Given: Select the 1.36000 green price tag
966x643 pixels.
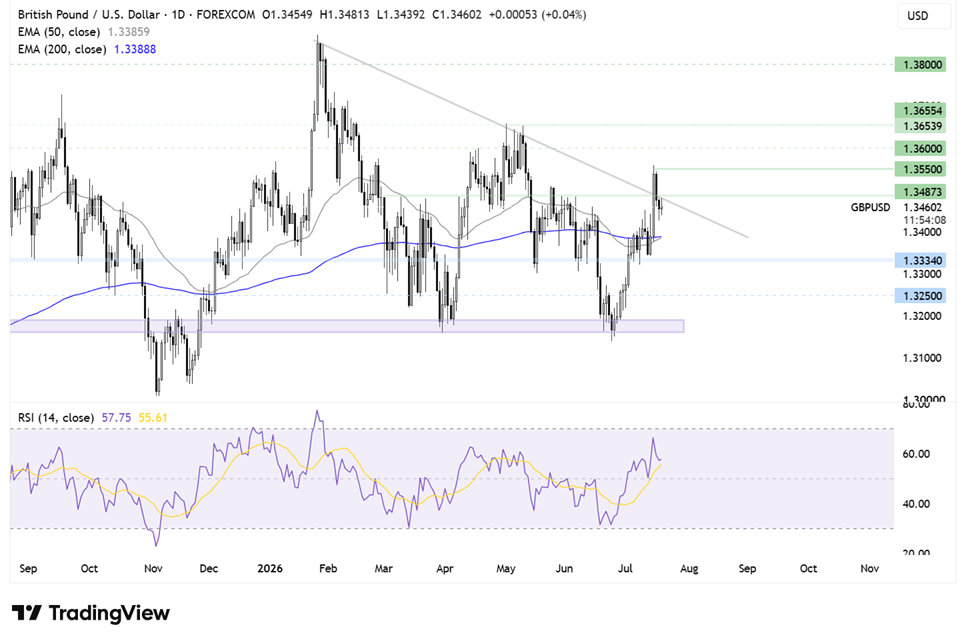Looking at the screenshot, I should (x=920, y=148).
